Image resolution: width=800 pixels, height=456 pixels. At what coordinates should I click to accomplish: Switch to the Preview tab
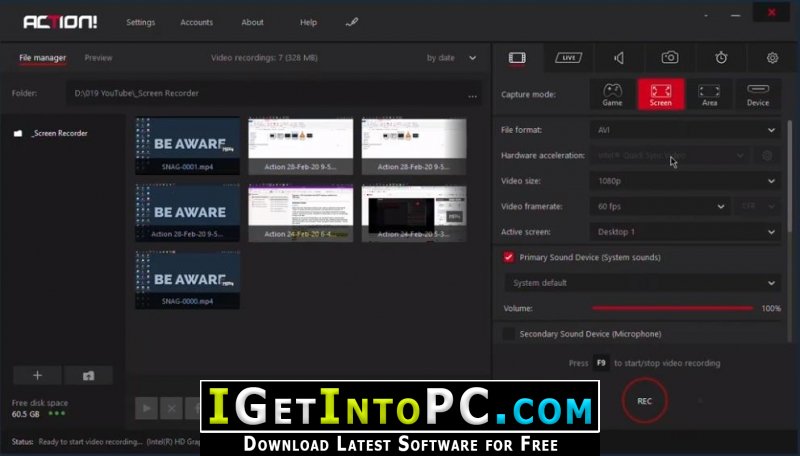coord(98,58)
